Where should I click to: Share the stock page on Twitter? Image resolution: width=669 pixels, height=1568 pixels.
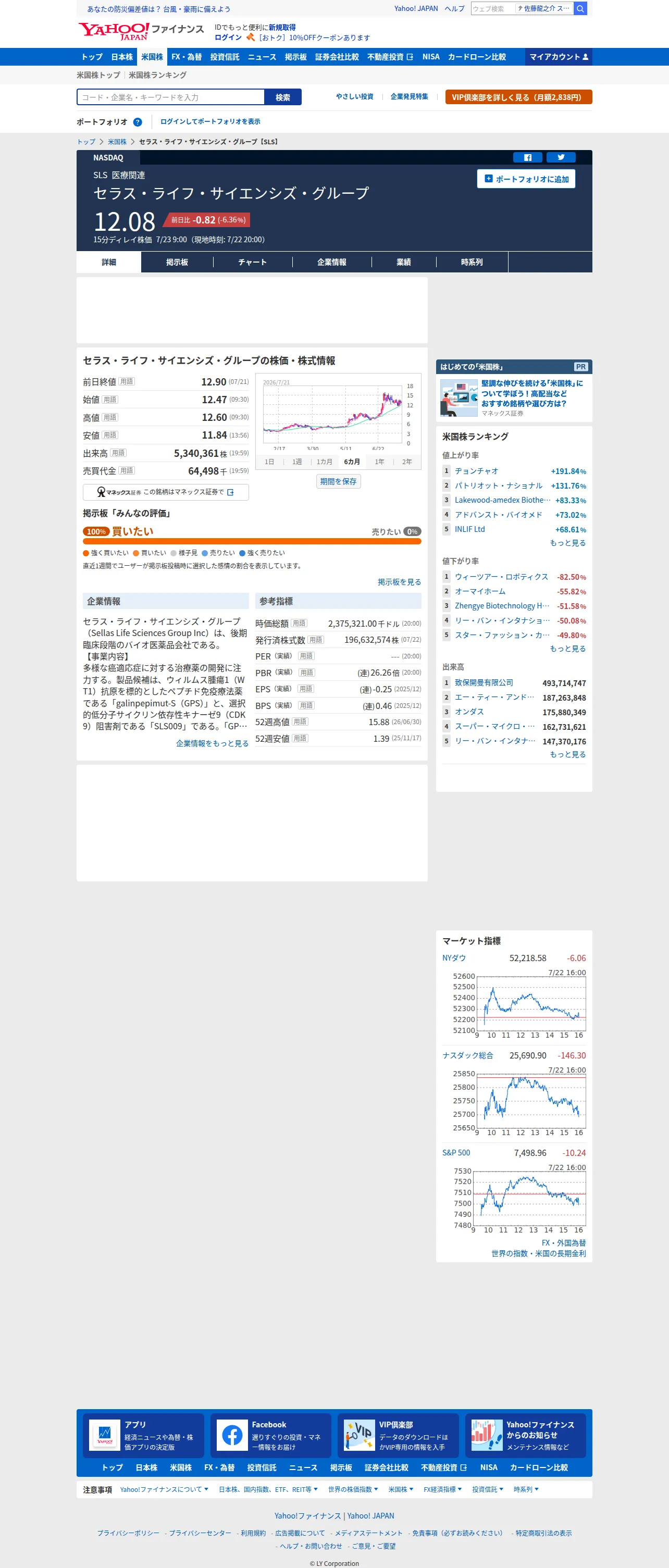click(x=561, y=158)
